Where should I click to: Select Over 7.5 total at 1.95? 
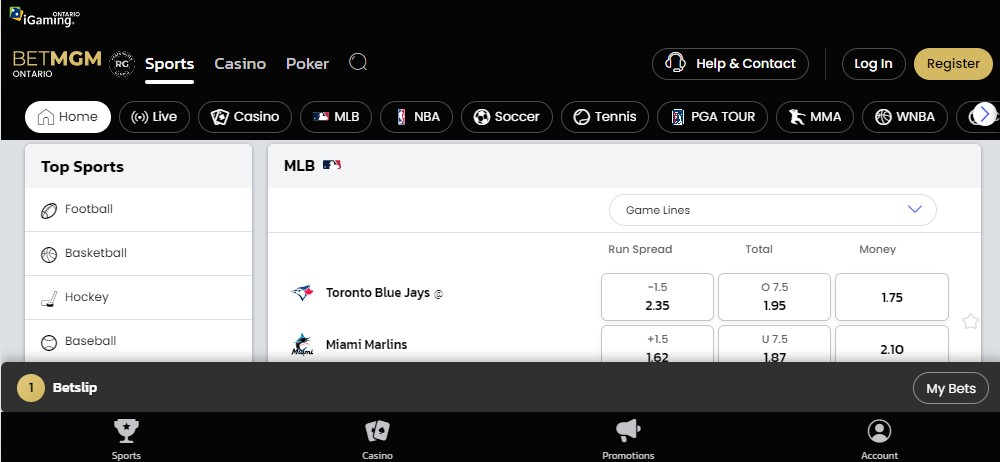(x=774, y=297)
